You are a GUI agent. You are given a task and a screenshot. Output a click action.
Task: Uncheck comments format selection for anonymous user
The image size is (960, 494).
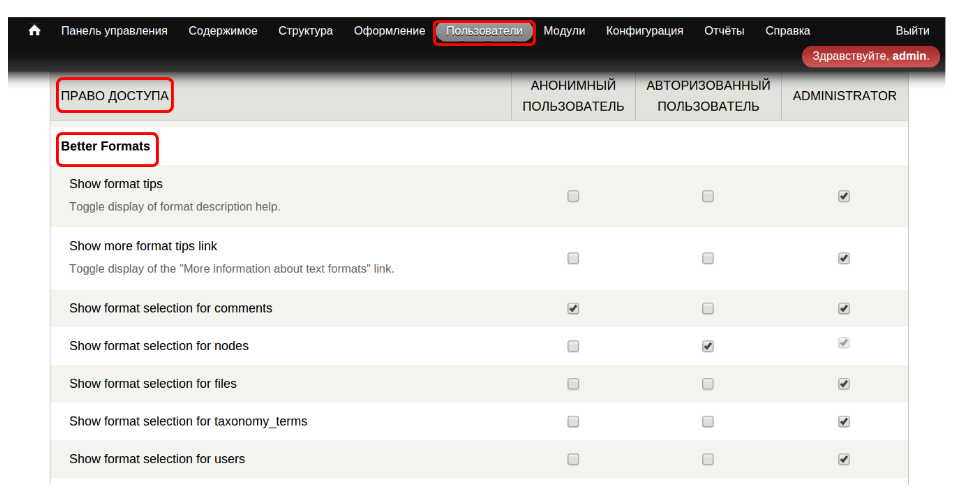(x=573, y=309)
